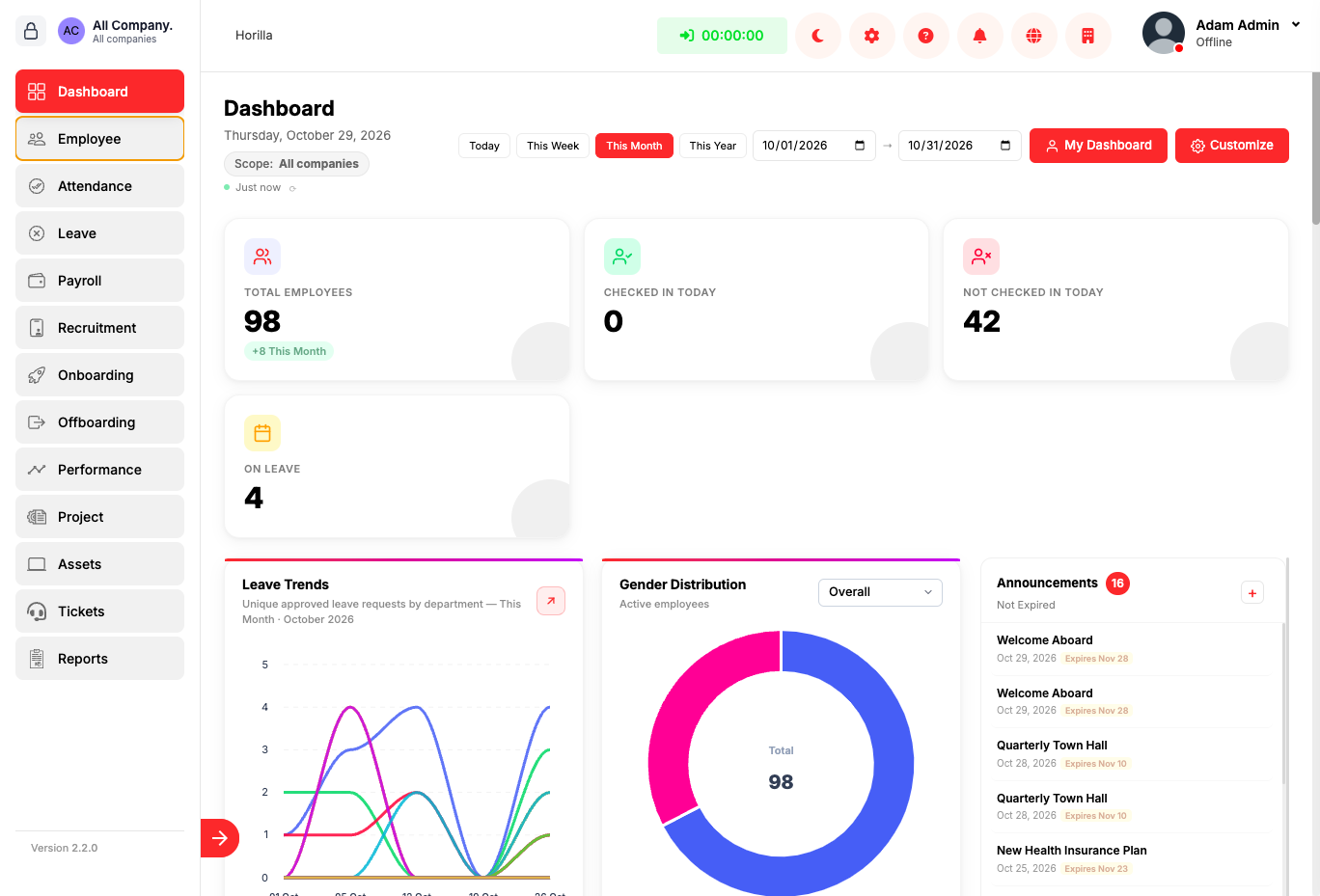Open Employee module in sidebar
This screenshot has height=896, width=1320.
[x=99, y=139]
